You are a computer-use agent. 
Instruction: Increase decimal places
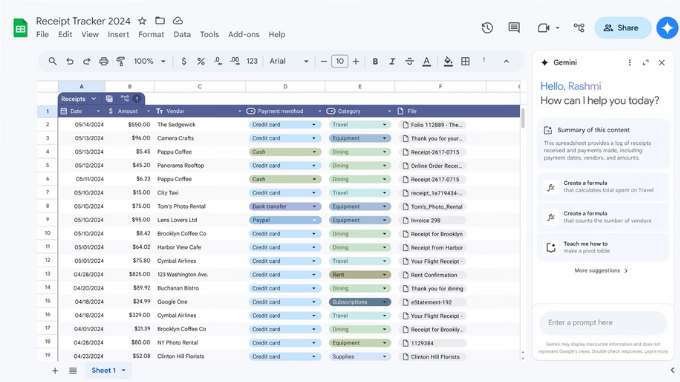tap(235, 61)
